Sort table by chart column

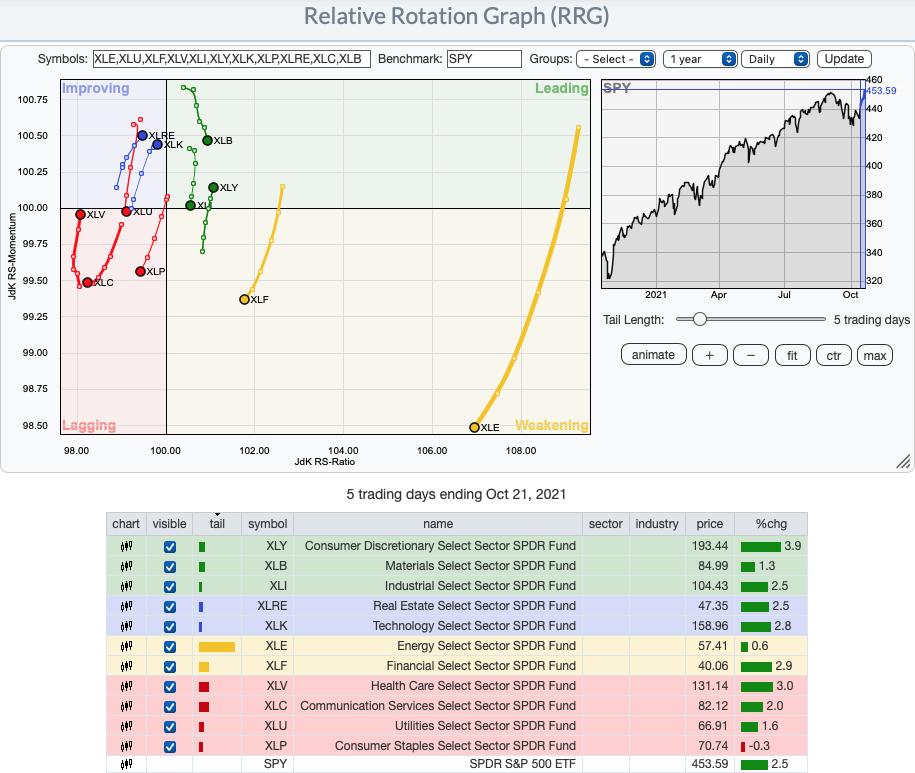(x=126, y=524)
